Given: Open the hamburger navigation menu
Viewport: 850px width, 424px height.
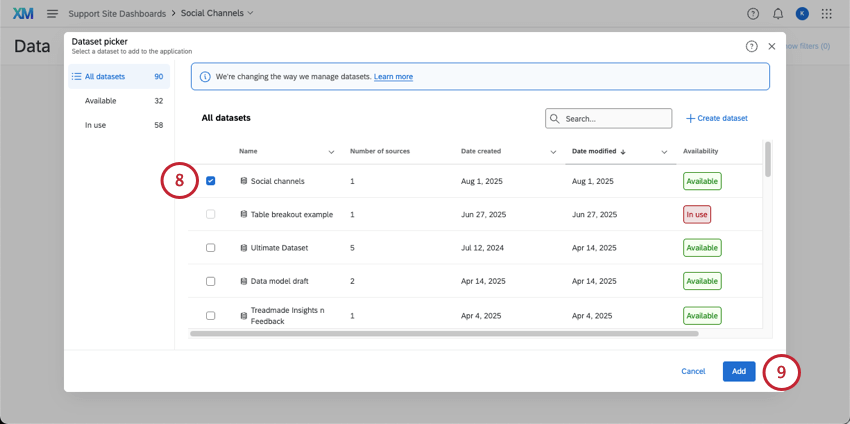Looking at the screenshot, I should [52, 13].
